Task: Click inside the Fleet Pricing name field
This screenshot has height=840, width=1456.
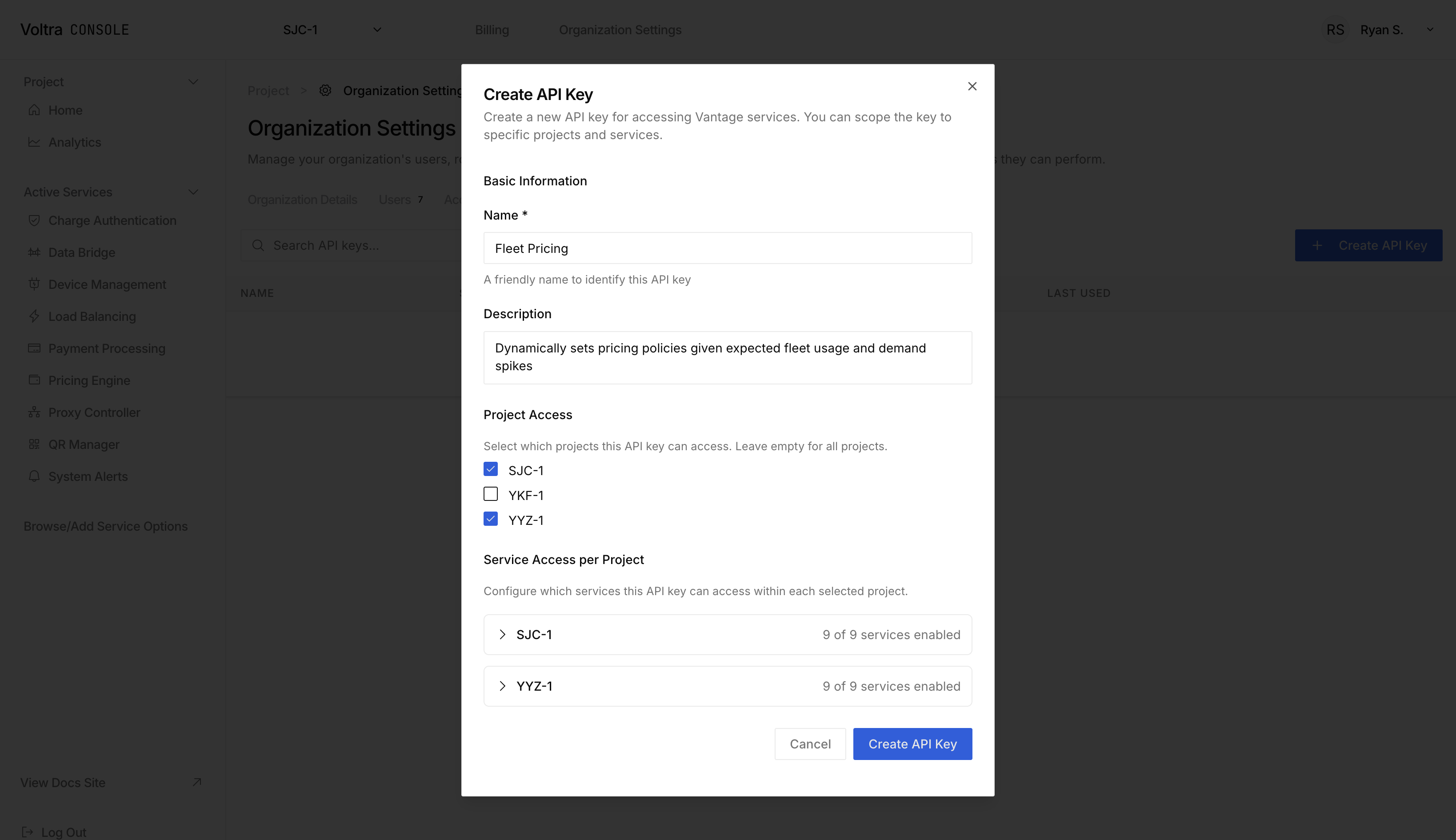Action: click(727, 248)
